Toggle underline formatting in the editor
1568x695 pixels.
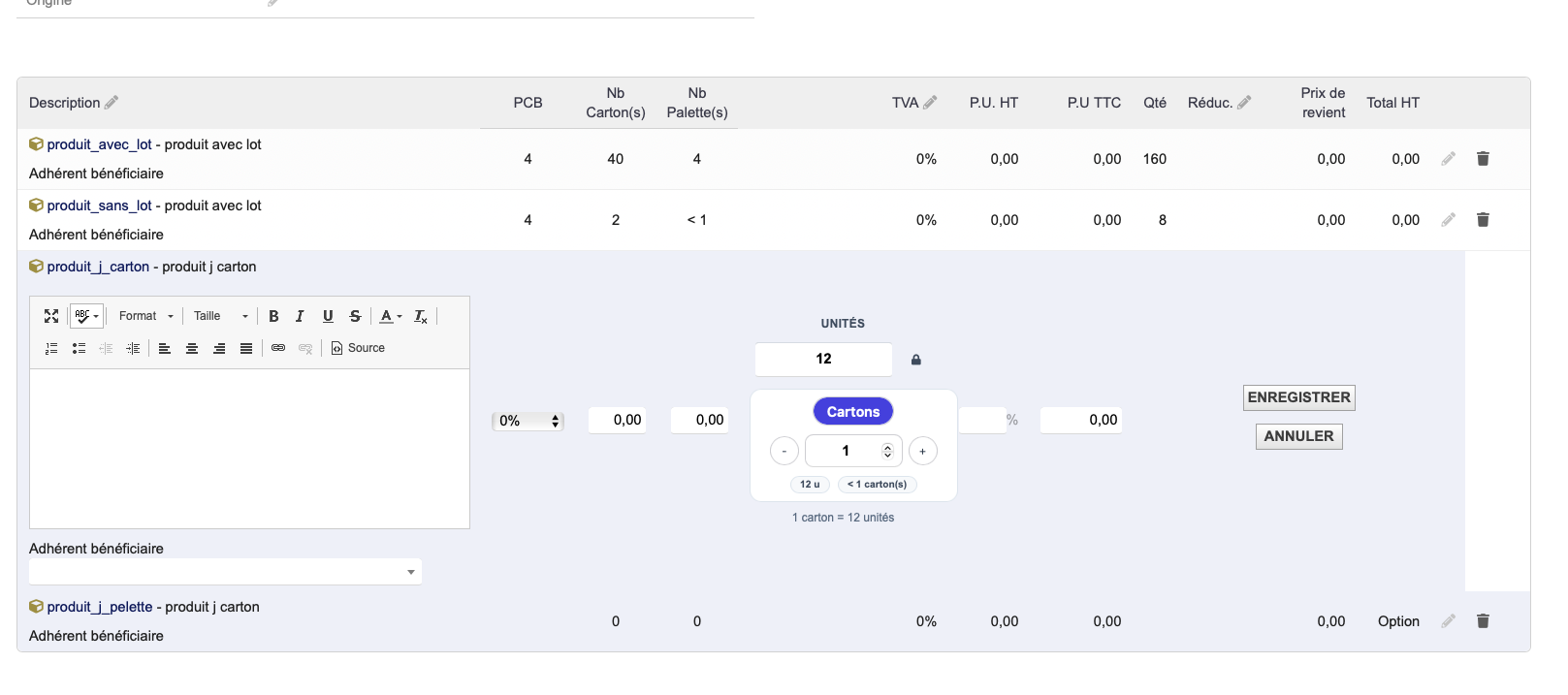pyautogui.click(x=328, y=316)
